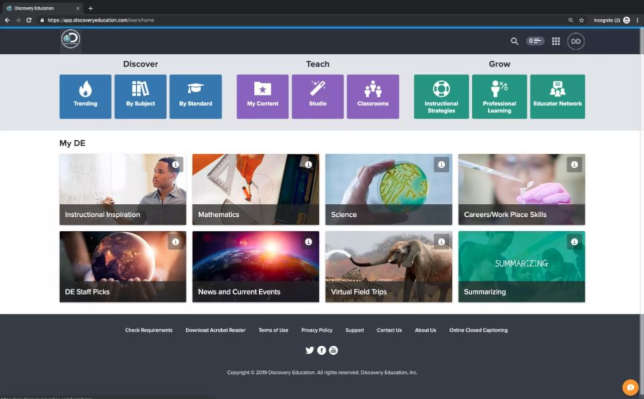Image resolution: width=644 pixels, height=399 pixels.
Task: Open the Contact Us footer link
Action: click(389, 330)
